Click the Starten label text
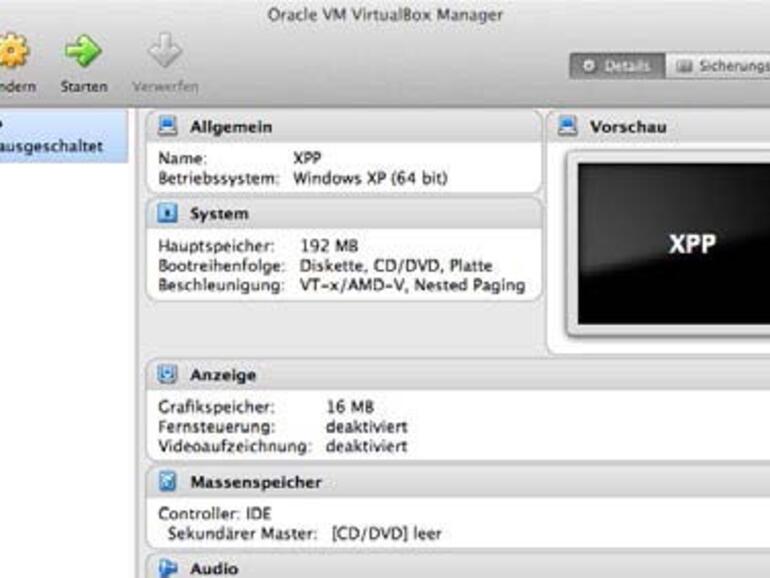Viewport: 770px width, 578px height. point(84,86)
